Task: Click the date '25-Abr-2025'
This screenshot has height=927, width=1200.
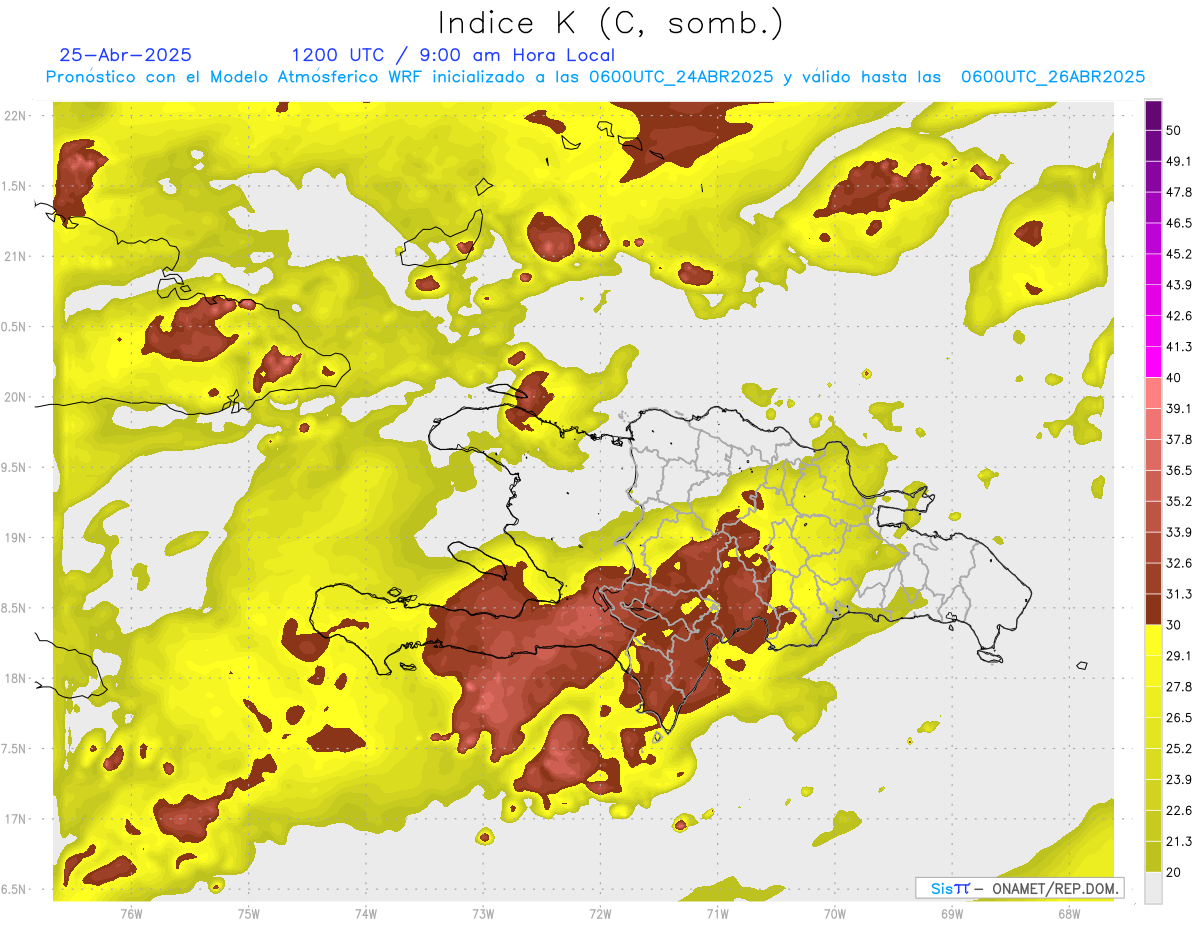Action: (x=125, y=55)
